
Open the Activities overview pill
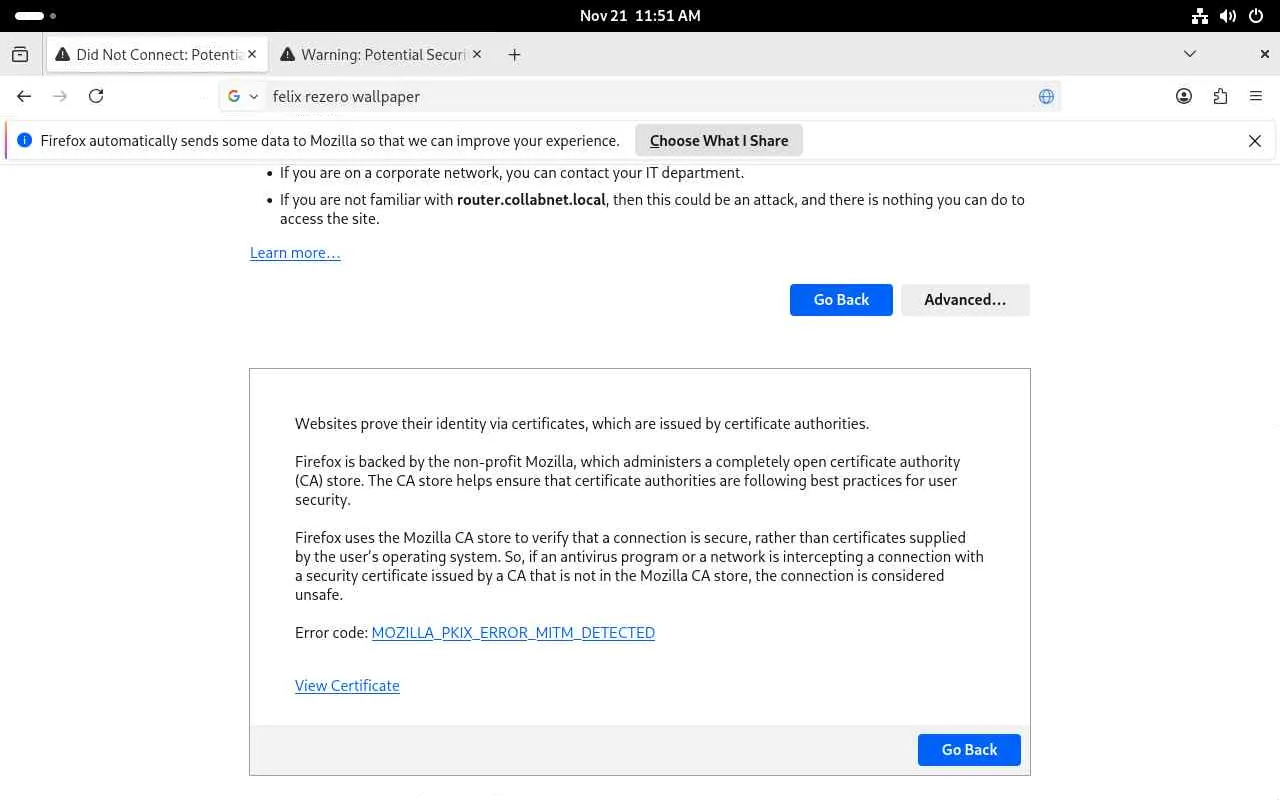[35, 16]
